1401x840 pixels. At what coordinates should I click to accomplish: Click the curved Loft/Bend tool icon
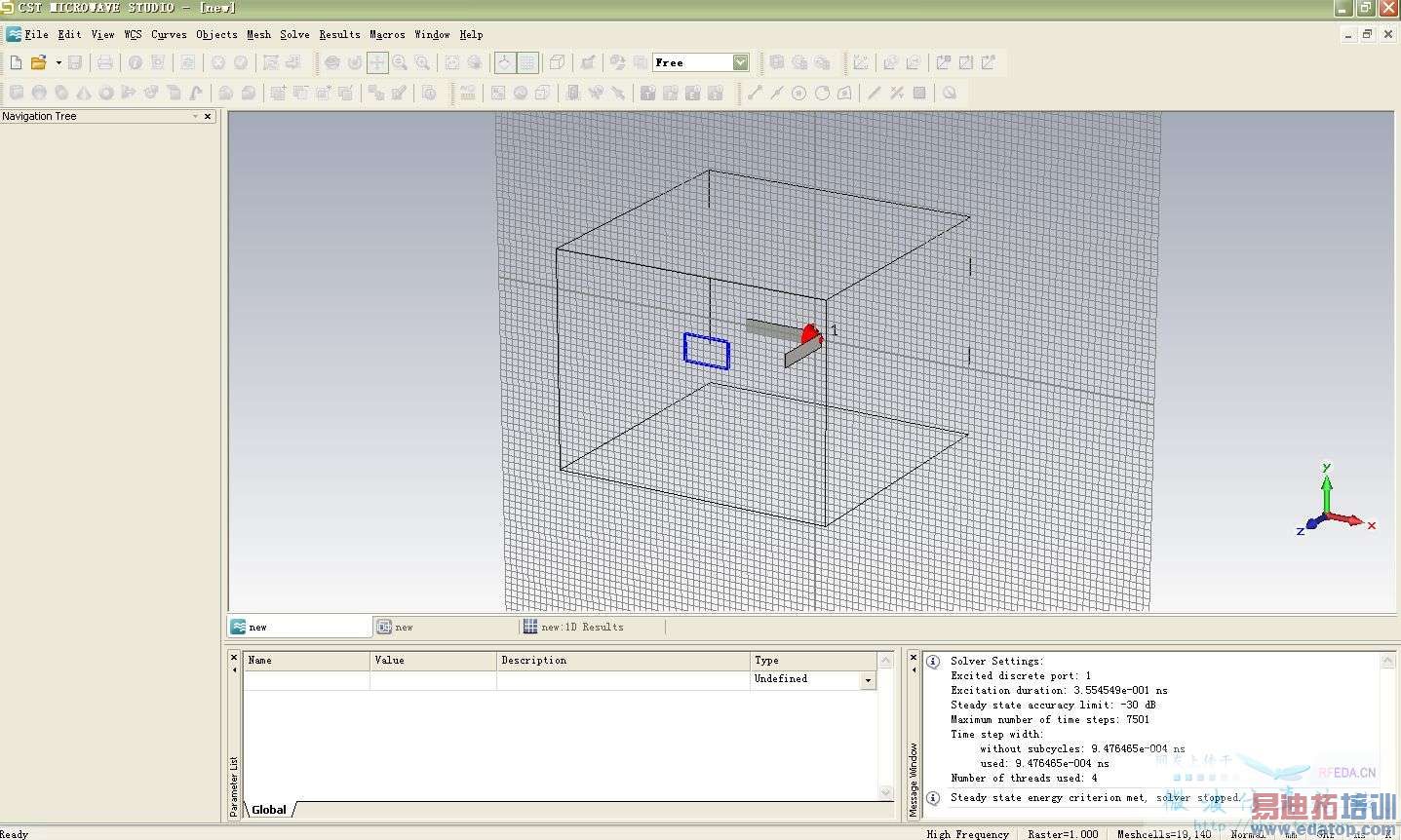click(x=196, y=93)
